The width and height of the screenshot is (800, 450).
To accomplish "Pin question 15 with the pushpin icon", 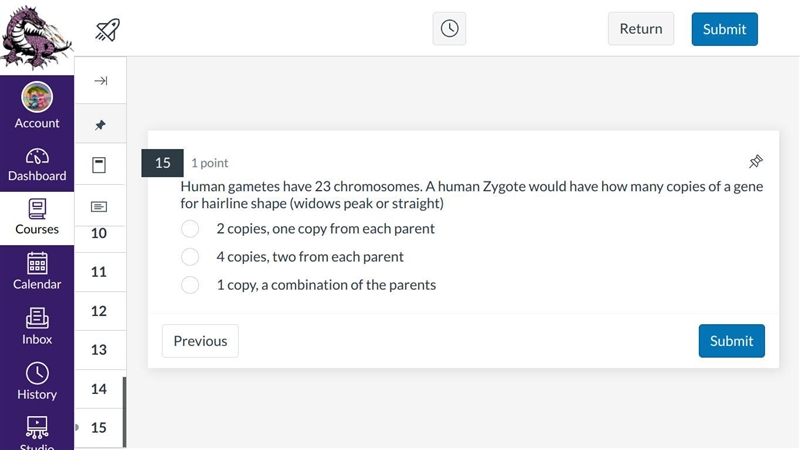I will click(756, 162).
